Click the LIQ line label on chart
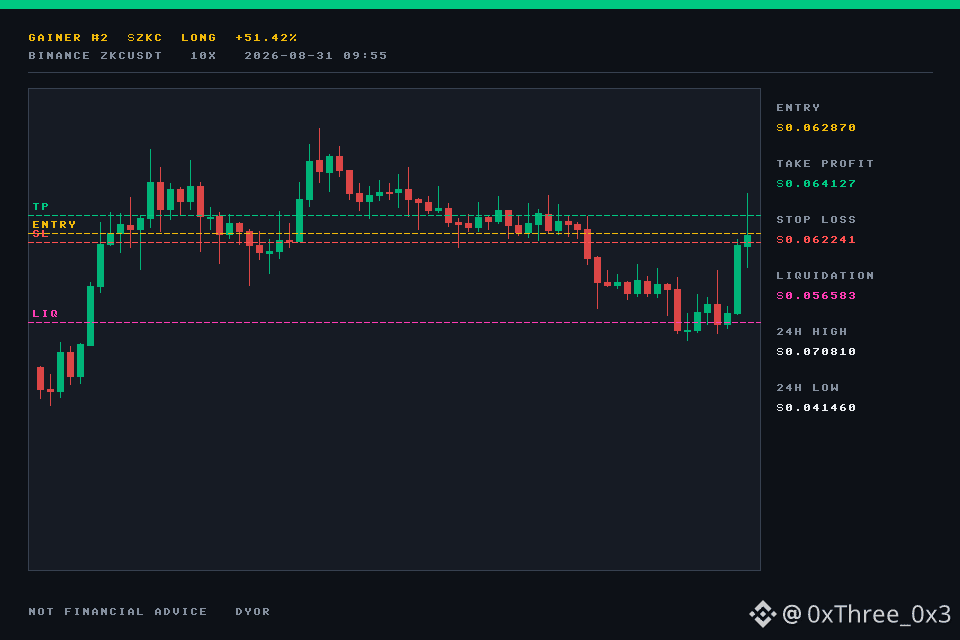Viewport: 960px width, 640px height. (45, 314)
